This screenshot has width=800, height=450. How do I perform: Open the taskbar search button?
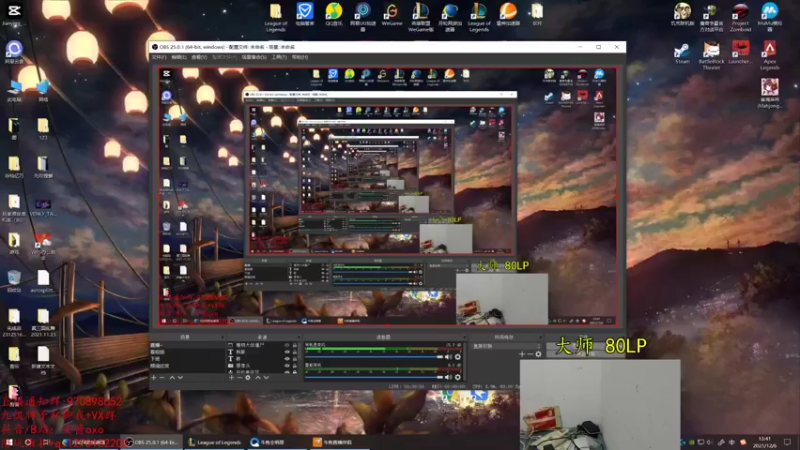tap(28, 442)
